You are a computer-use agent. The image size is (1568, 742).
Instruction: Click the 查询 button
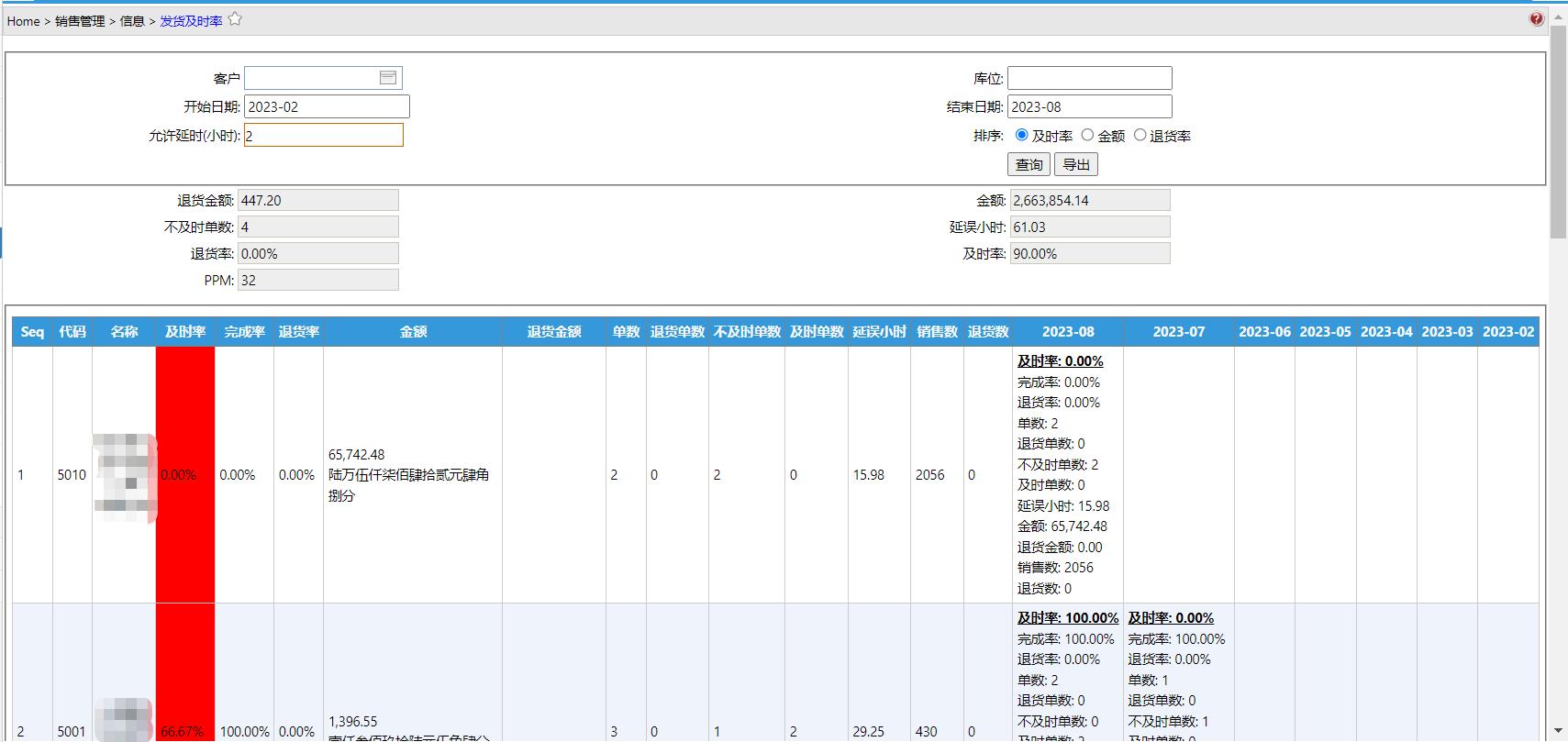1029,164
